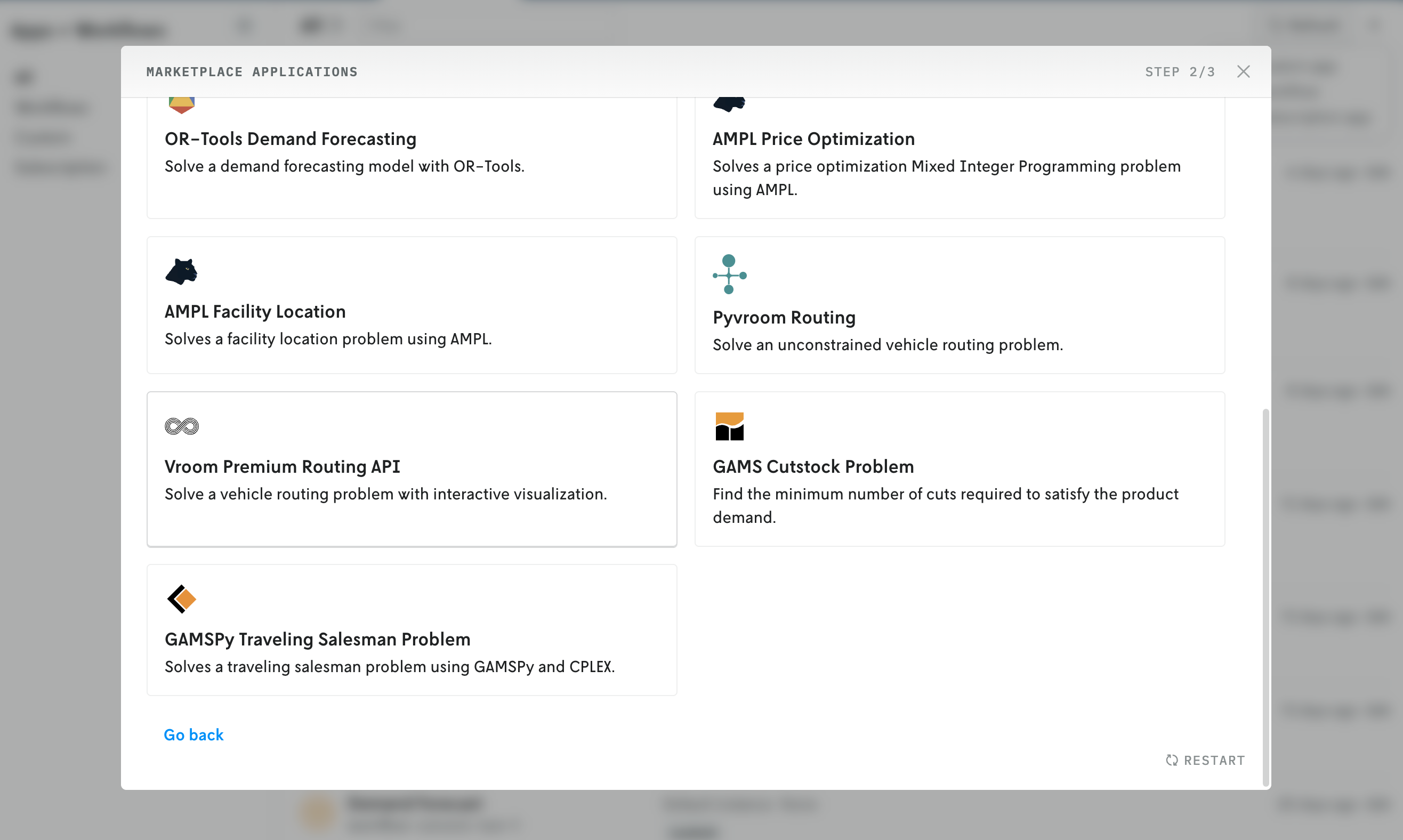The height and width of the screenshot is (840, 1403).
Task: Click the infinity icon on Vroom Premium Routing API
Action: tap(182, 427)
